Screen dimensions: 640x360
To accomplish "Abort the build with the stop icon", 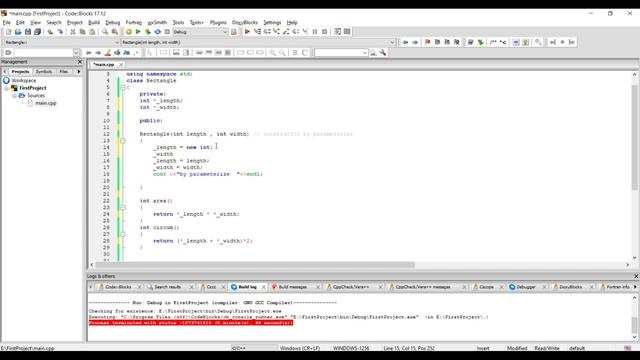I will pos(167,32).
